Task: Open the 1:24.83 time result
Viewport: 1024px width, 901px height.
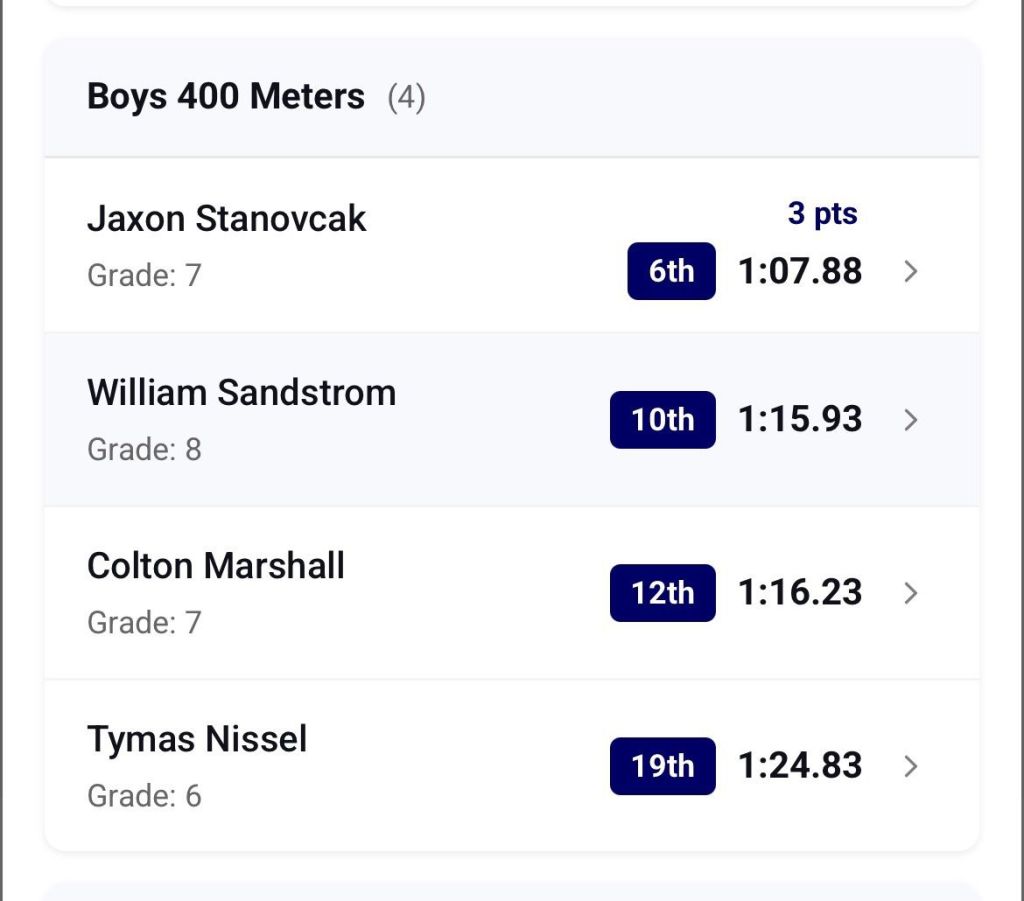Action: click(800, 765)
